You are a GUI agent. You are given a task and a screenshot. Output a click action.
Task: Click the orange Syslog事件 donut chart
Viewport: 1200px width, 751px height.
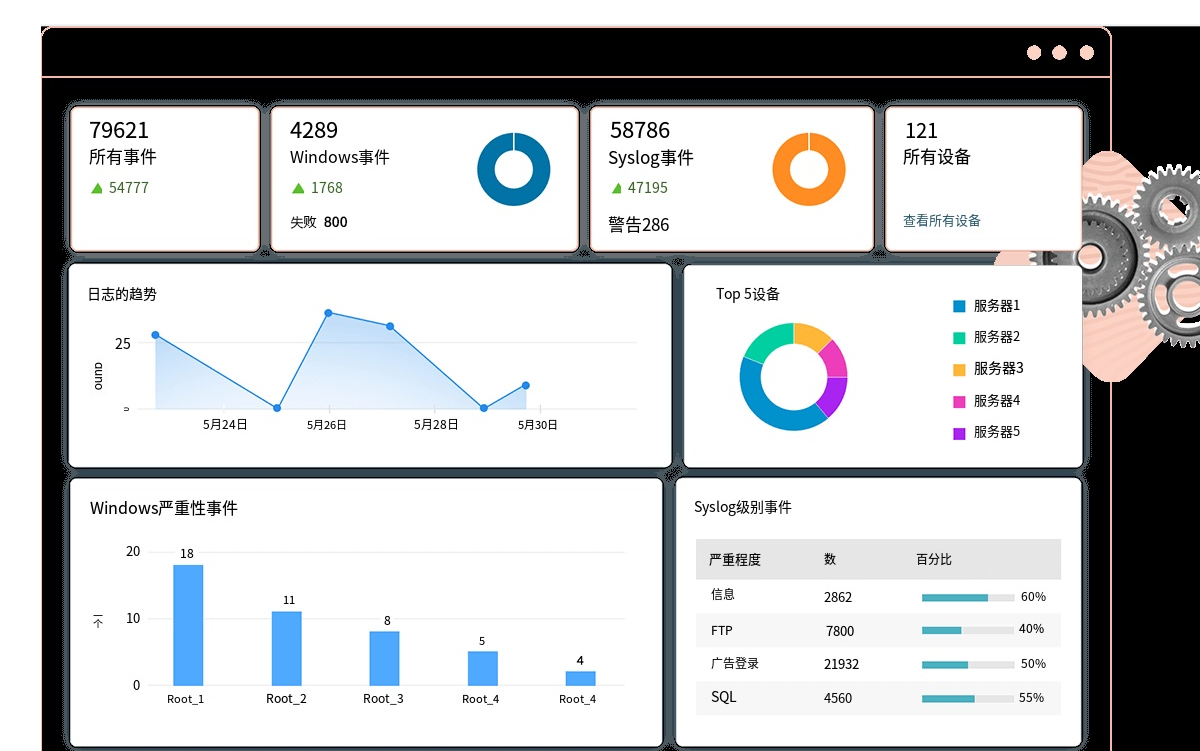click(809, 170)
